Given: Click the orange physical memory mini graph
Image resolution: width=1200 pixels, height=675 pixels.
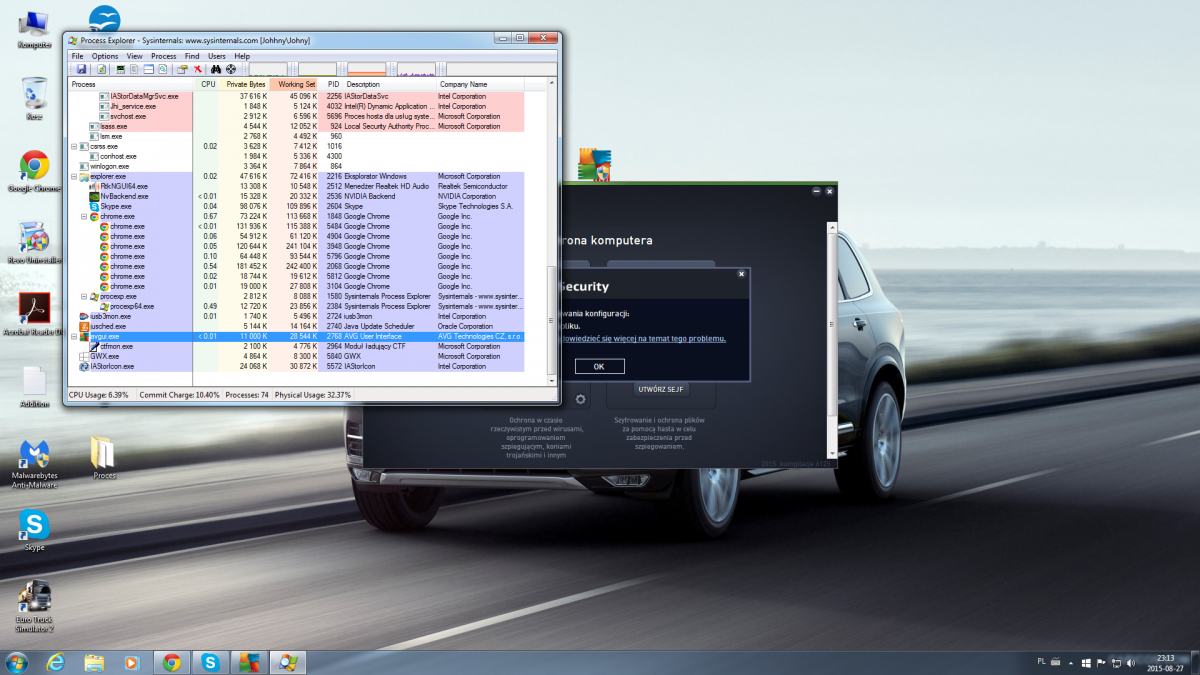Looking at the screenshot, I should pos(367,69).
